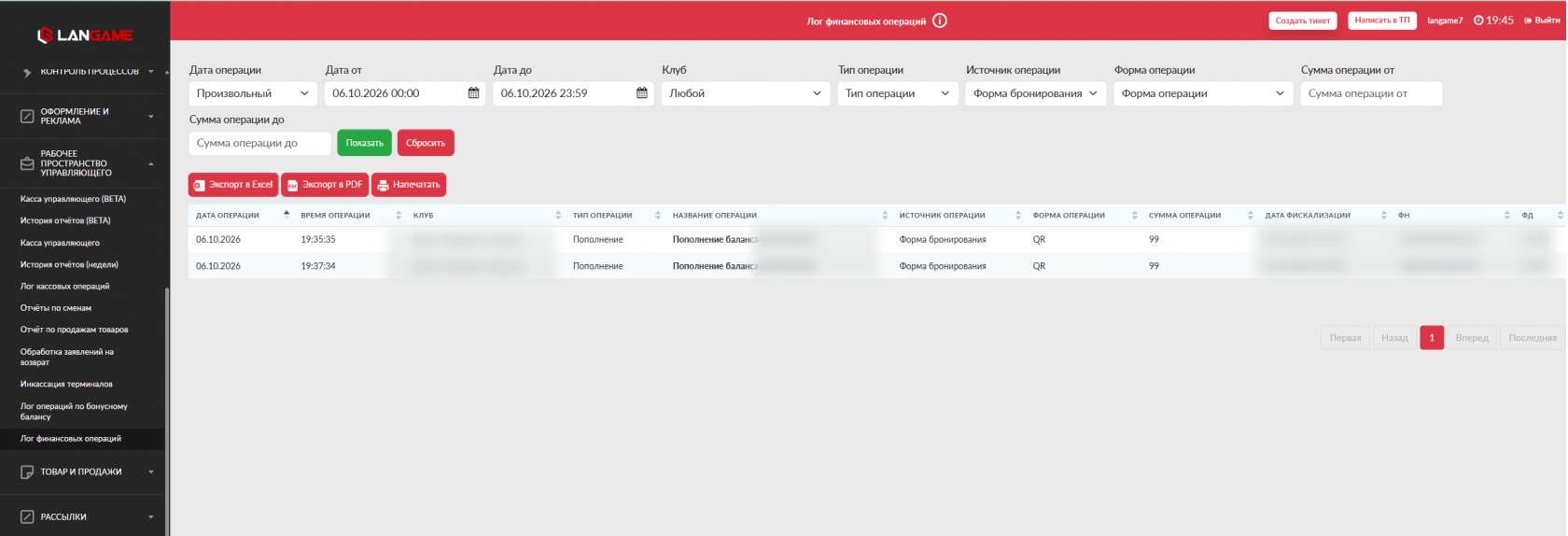Open the Форма операции dropdown
Image resolution: width=1568 pixels, height=536 pixels.
(1203, 93)
